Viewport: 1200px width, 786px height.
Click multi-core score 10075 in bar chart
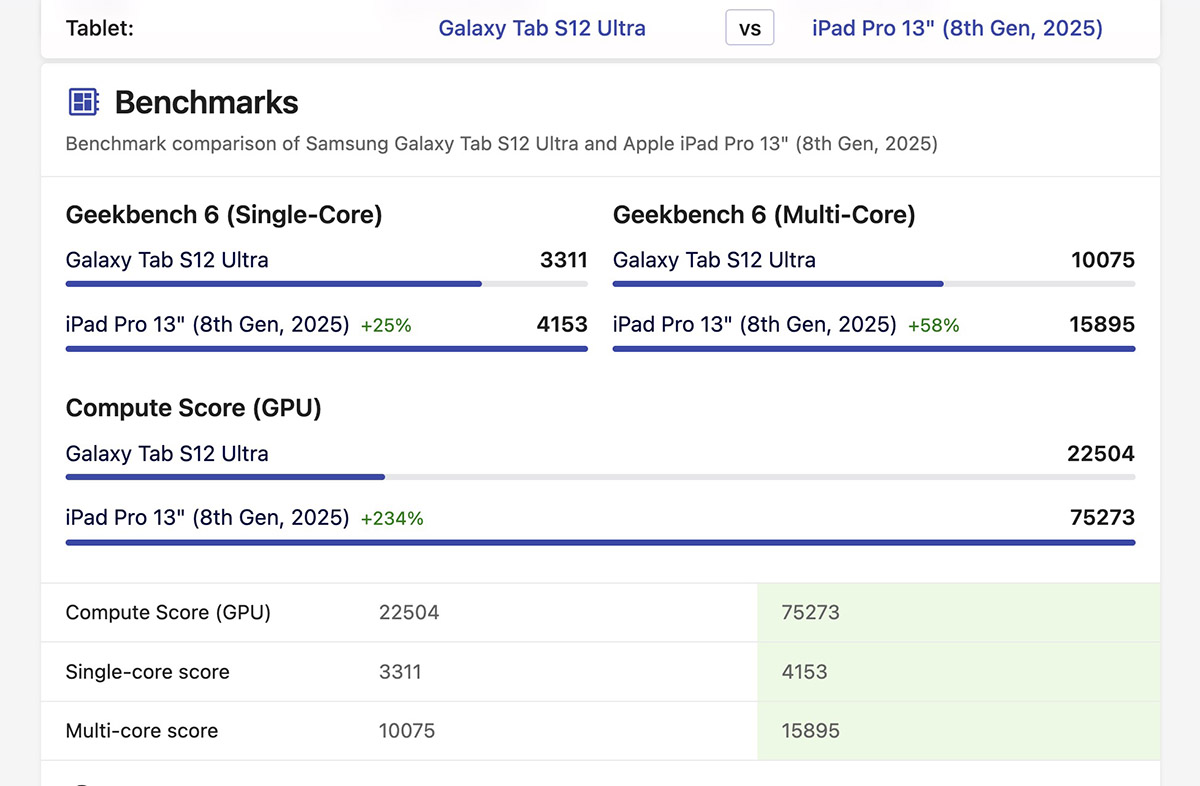pyautogui.click(x=1103, y=261)
